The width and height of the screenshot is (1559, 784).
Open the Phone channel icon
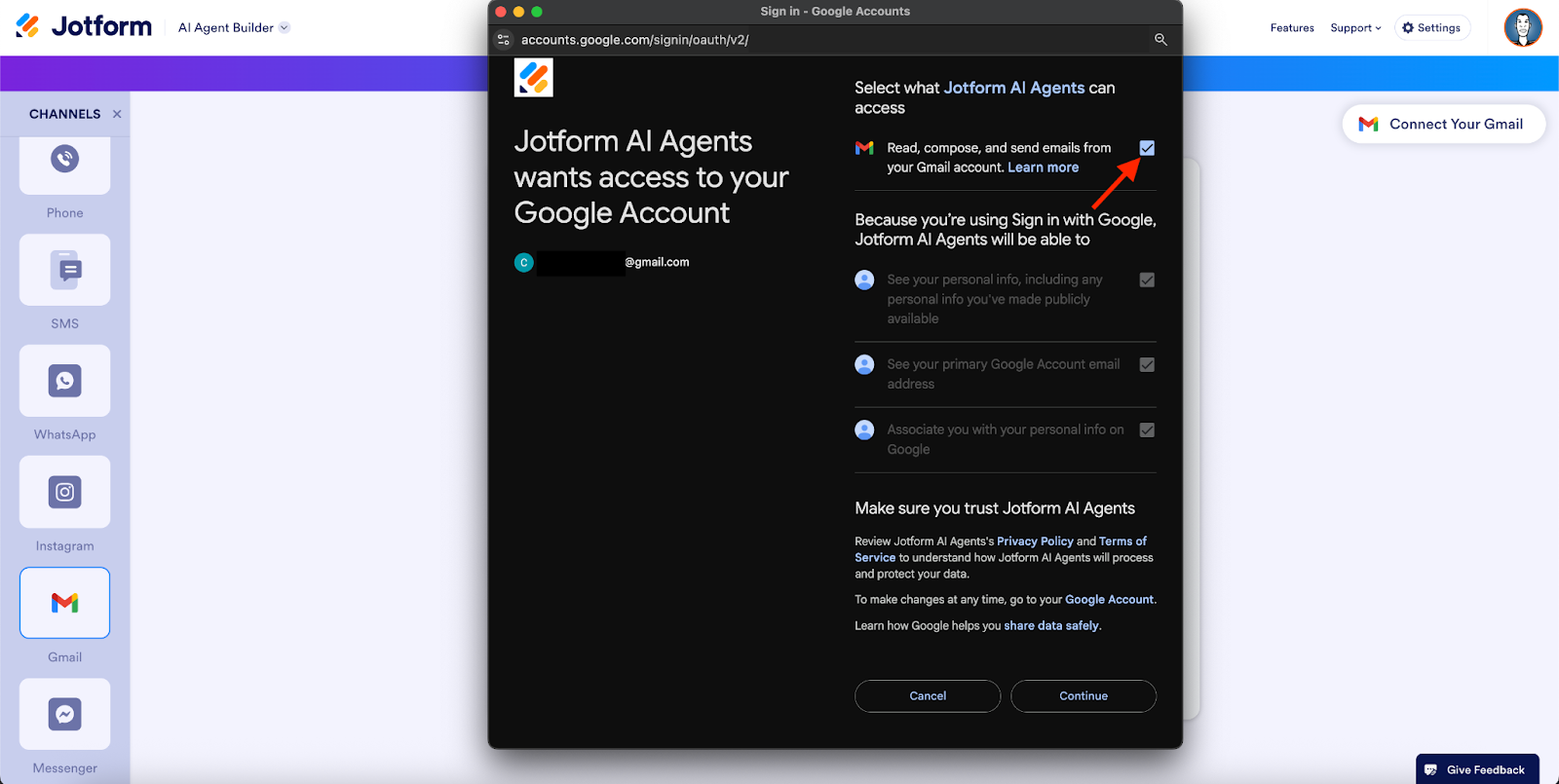pos(65,161)
